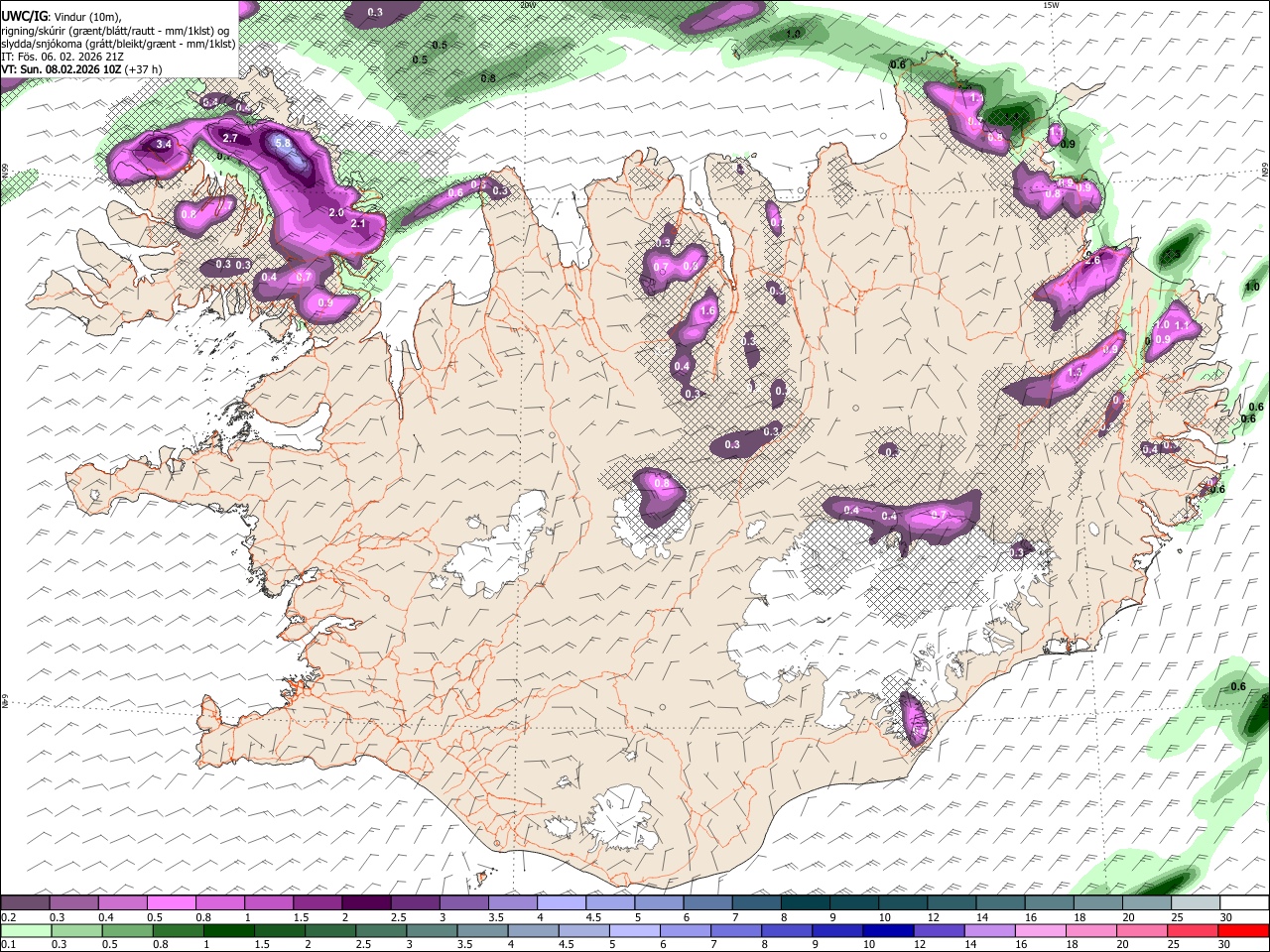Image resolution: width=1270 pixels, height=952 pixels.
Task: Select the dark purple 2–2.5 snow scale swatch
Action: point(366,903)
